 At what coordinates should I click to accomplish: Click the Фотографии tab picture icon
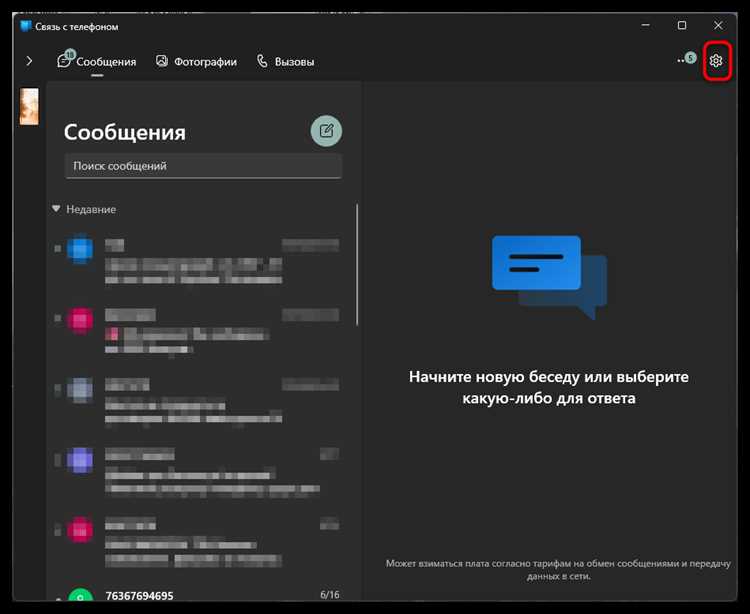pos(162,61)
